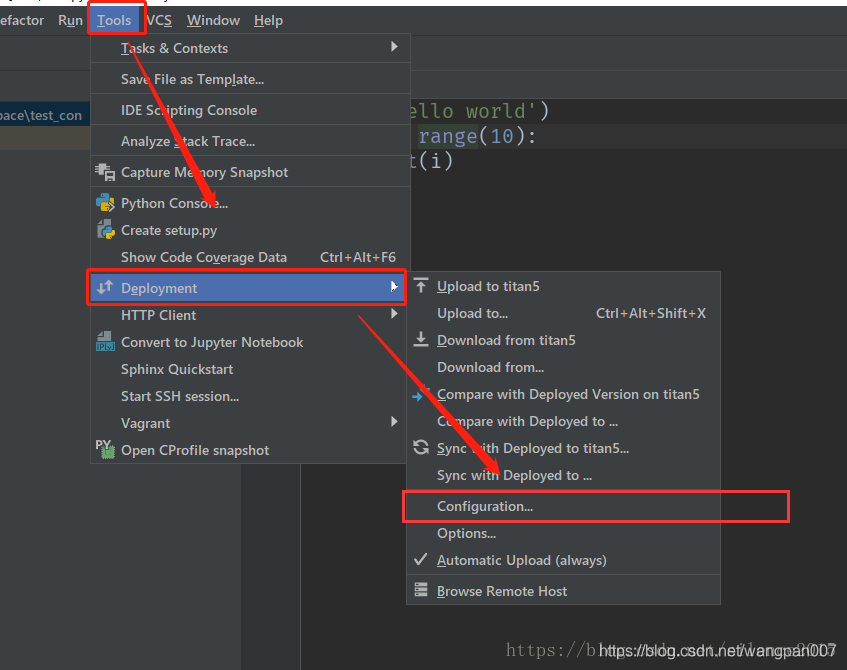Choose Open CProfile snapshot
This screenshot has width=847, height=670.
(248, 450)
